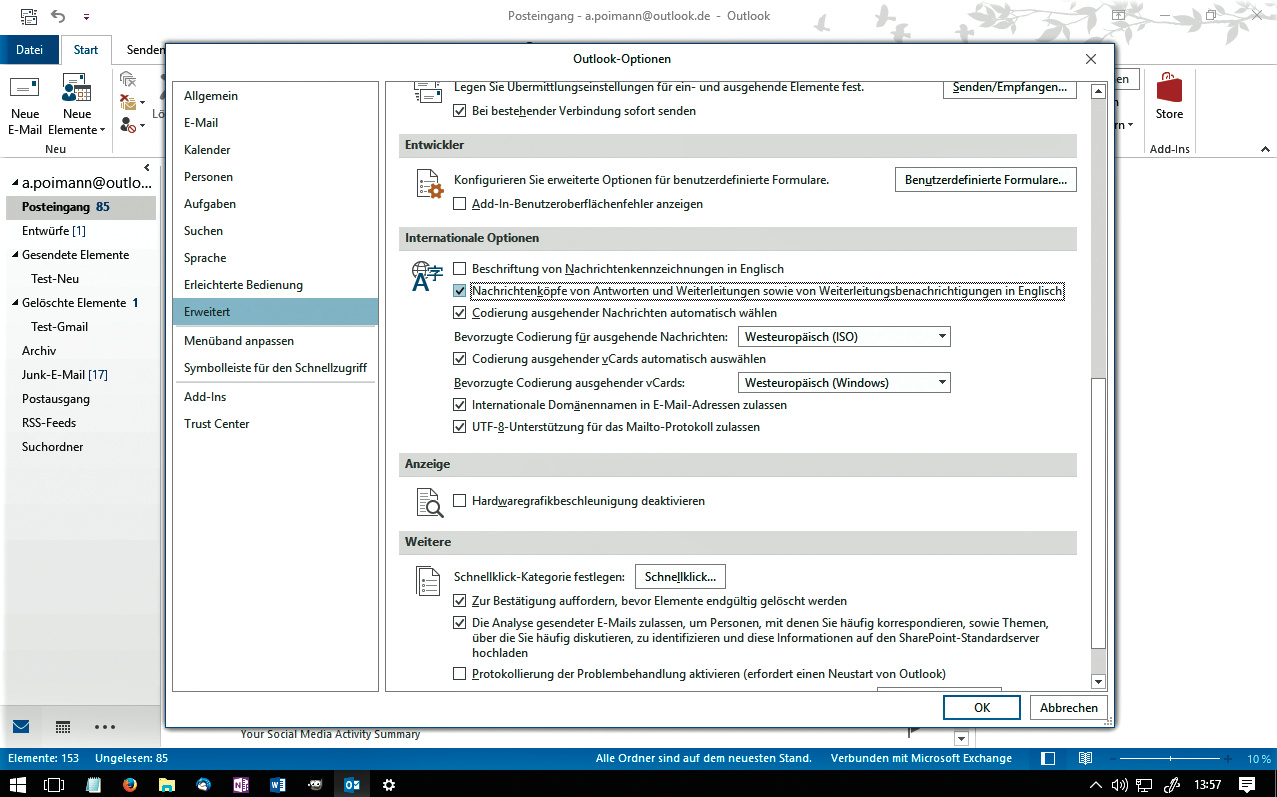This screenshot has width=1277, height=797.
Task: Check Beschriftung von Nachrichtenkennzeichnungen in Englisch
Action: pyautogui.click(x=460, y=269)
